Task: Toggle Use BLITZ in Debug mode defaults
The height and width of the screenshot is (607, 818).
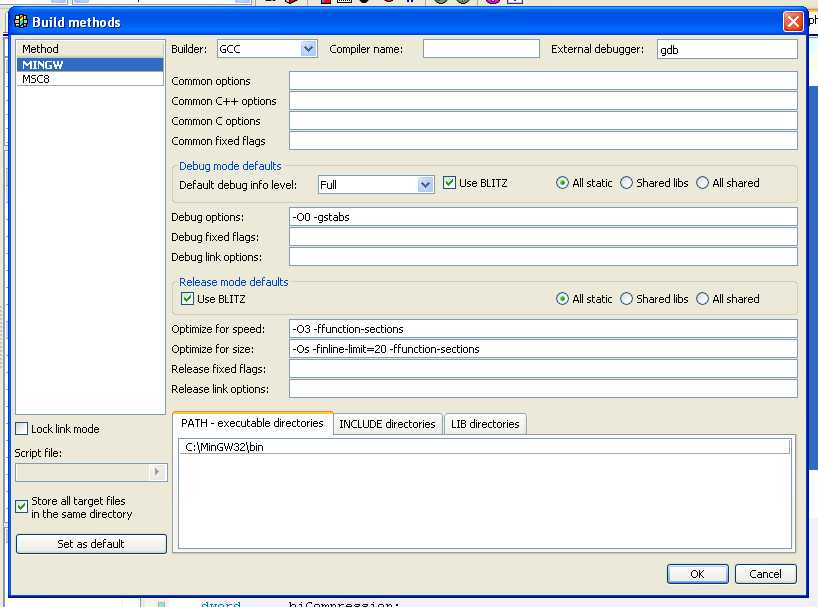Action: [x=450, y=183]
